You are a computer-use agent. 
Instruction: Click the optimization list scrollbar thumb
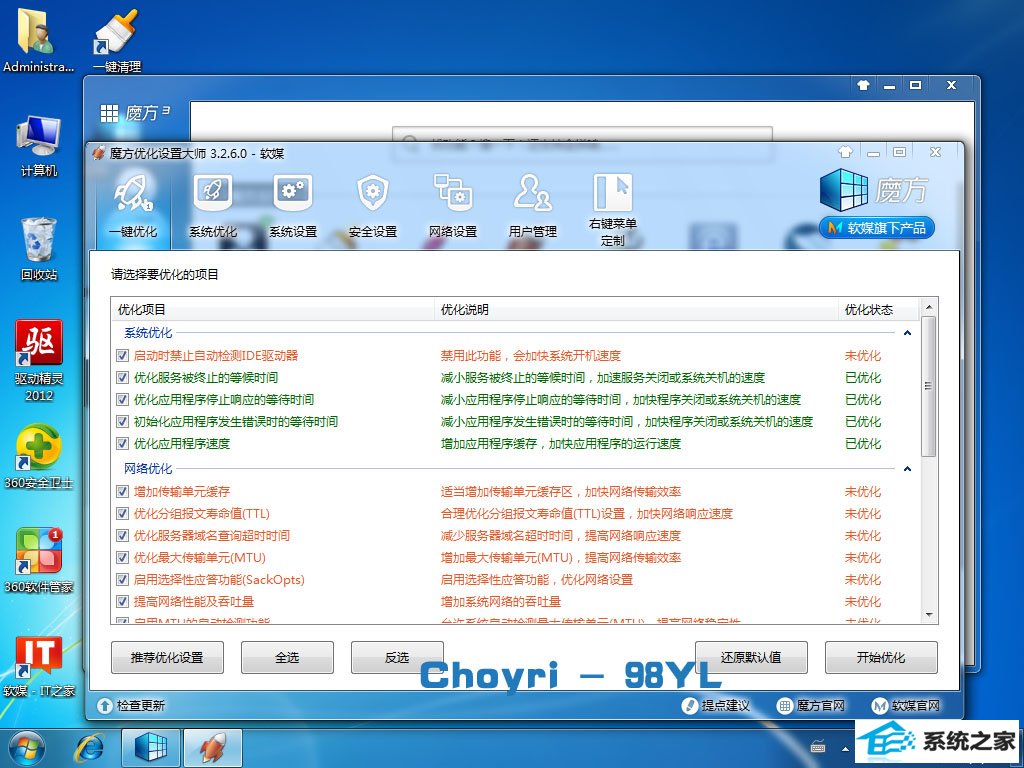click(x=928, y=387)
